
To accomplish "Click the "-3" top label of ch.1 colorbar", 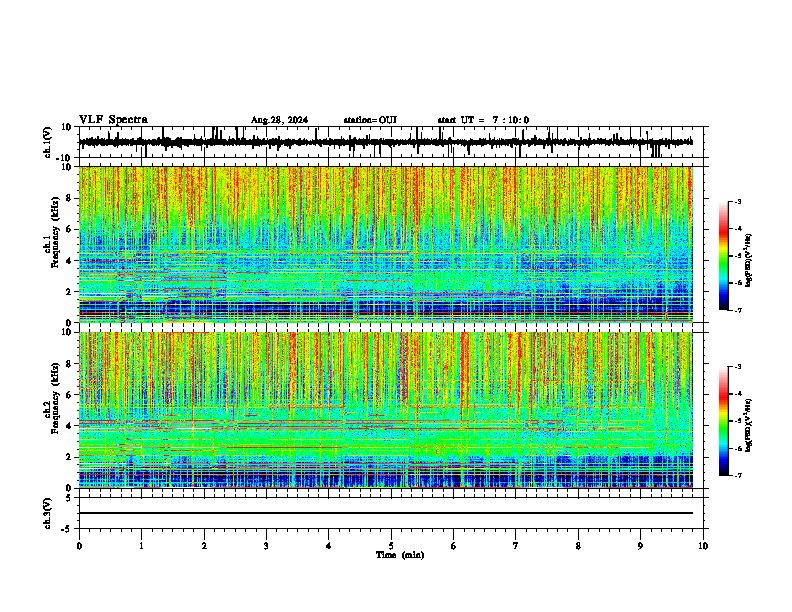I will click(x=737, y=201).
